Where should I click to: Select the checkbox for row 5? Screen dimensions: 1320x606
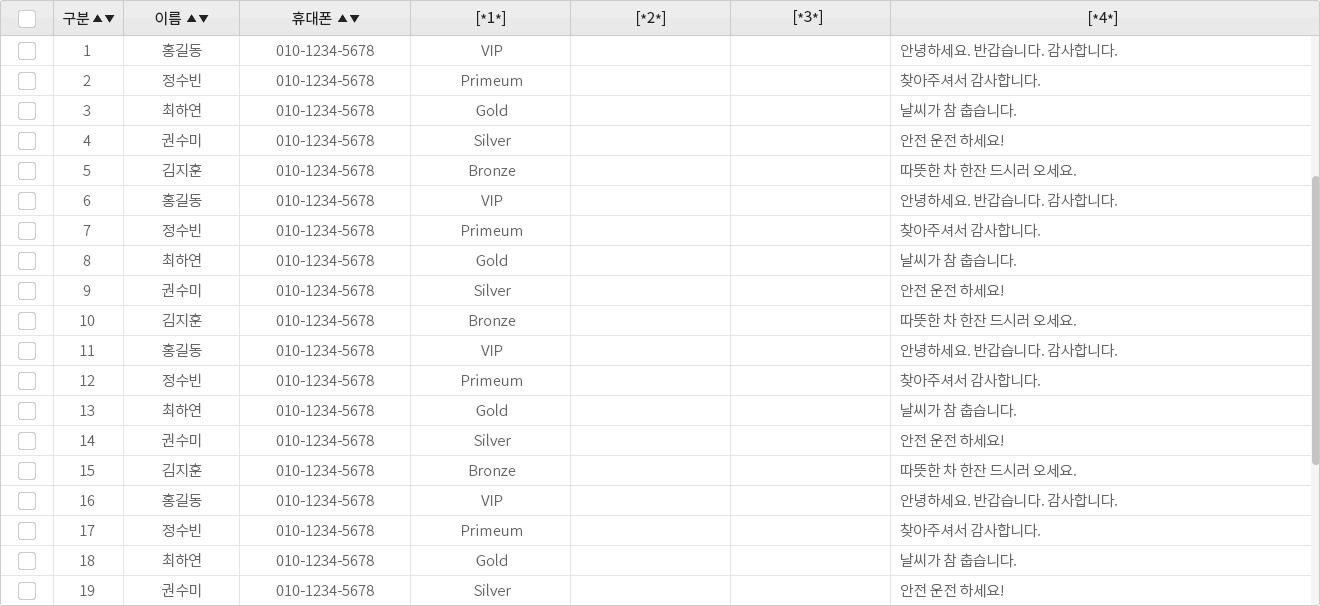[27, 170]
